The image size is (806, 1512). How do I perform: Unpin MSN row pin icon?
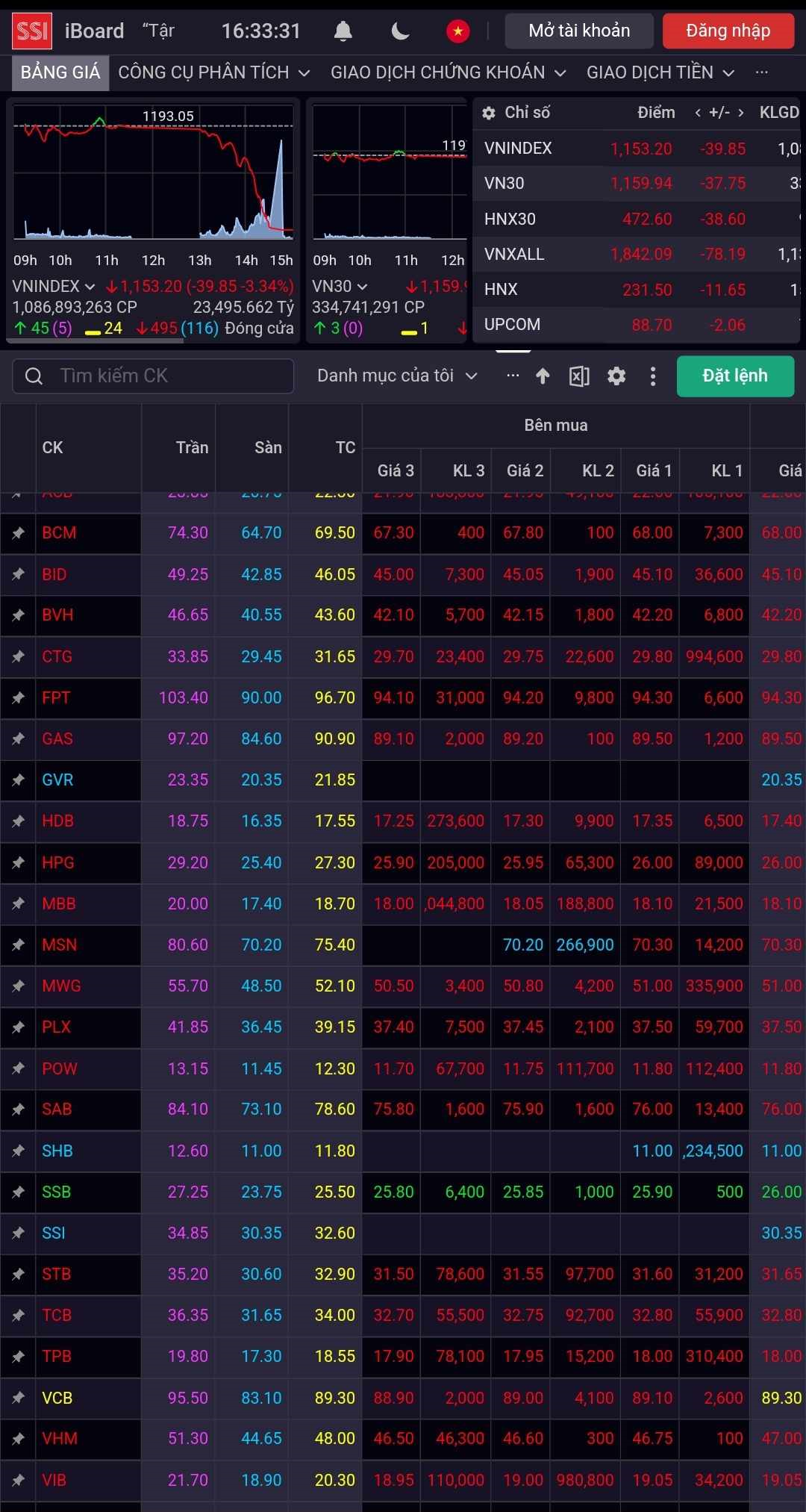18,945
